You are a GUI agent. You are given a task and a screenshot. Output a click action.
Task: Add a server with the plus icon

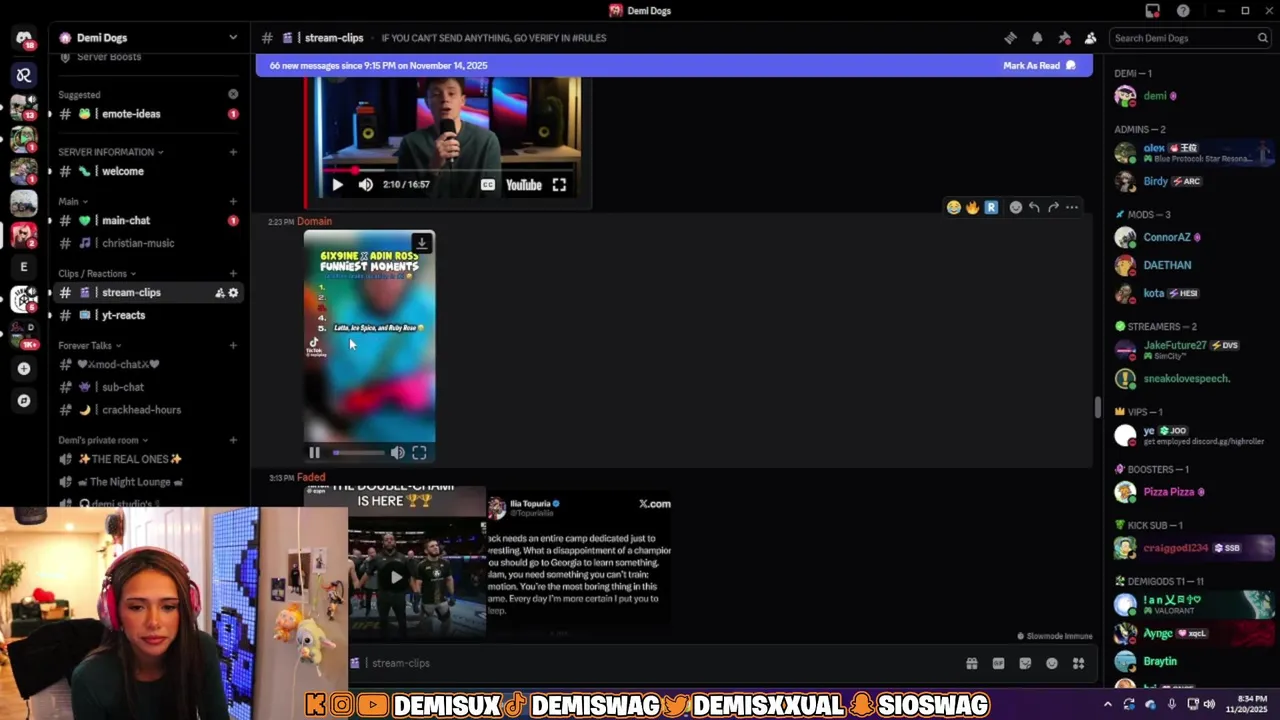24,368
